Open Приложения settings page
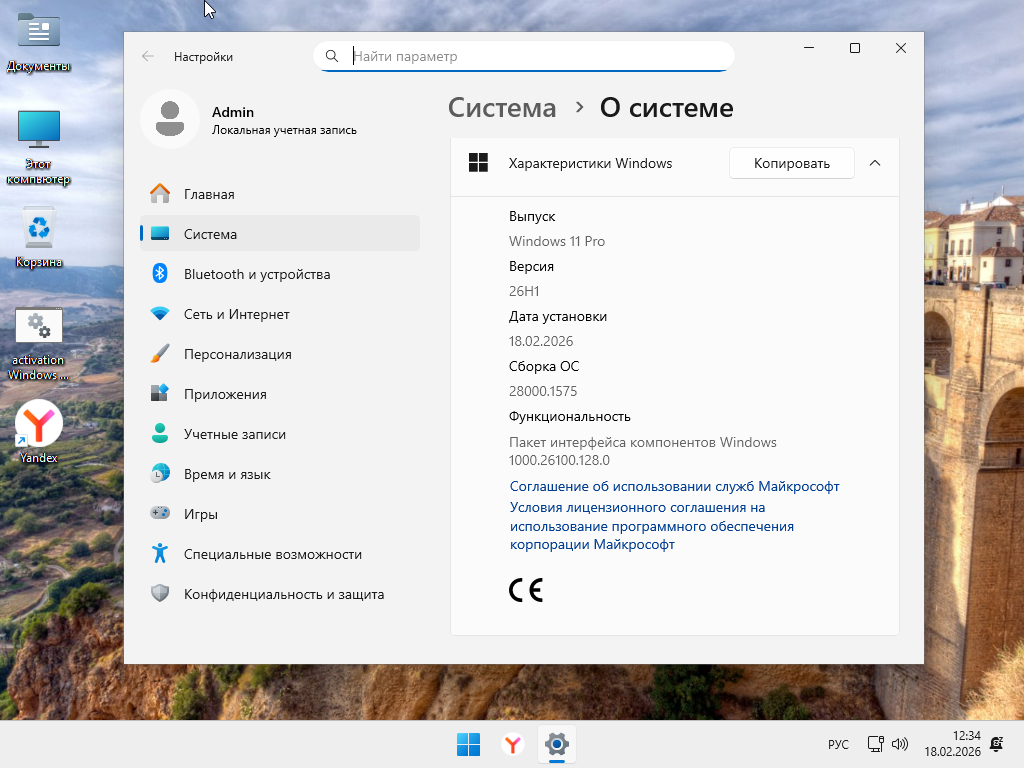 tap(225, 394)
